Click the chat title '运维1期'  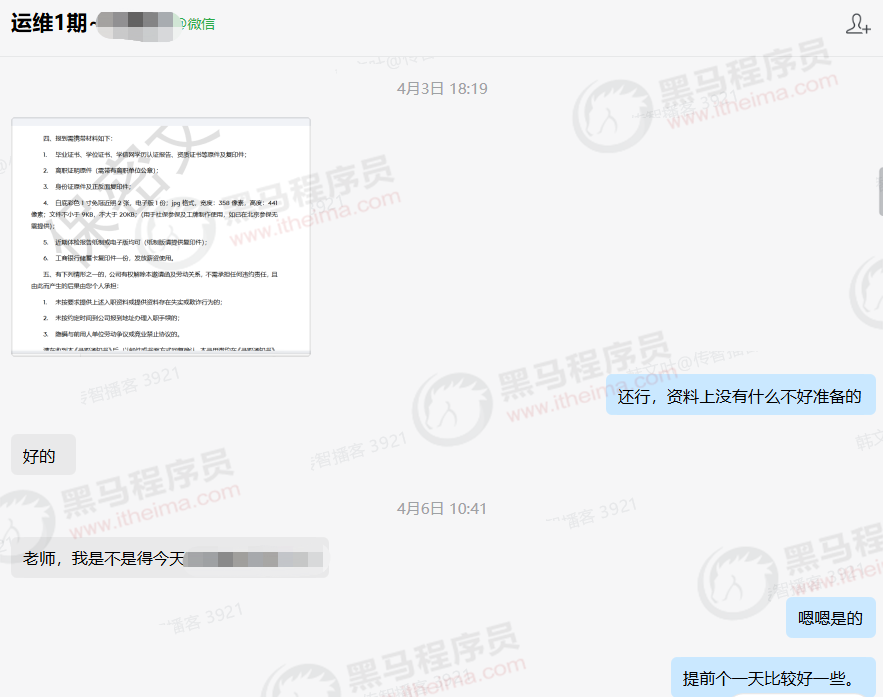[49, 23]
